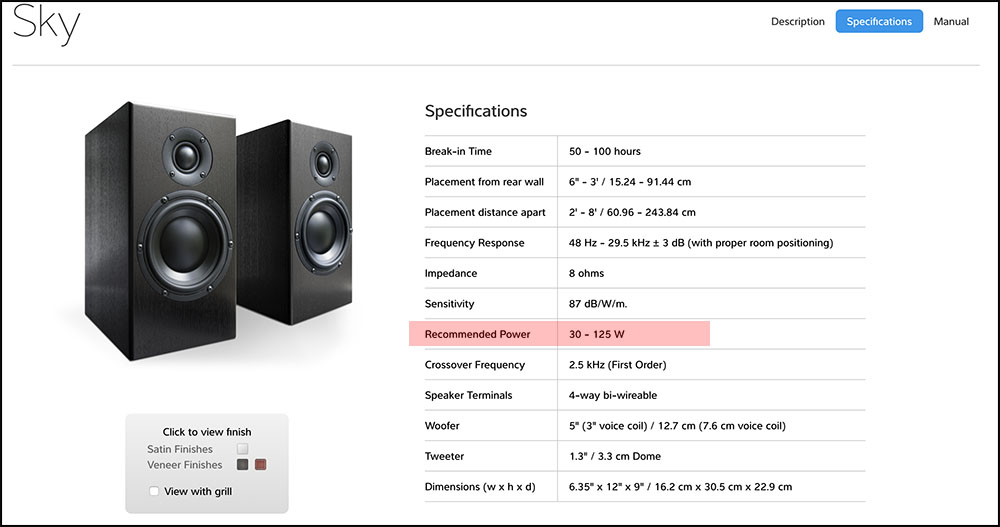Click the highlighted Recommended Power label
The image size is (1000, 527).
tap(477, 334)
